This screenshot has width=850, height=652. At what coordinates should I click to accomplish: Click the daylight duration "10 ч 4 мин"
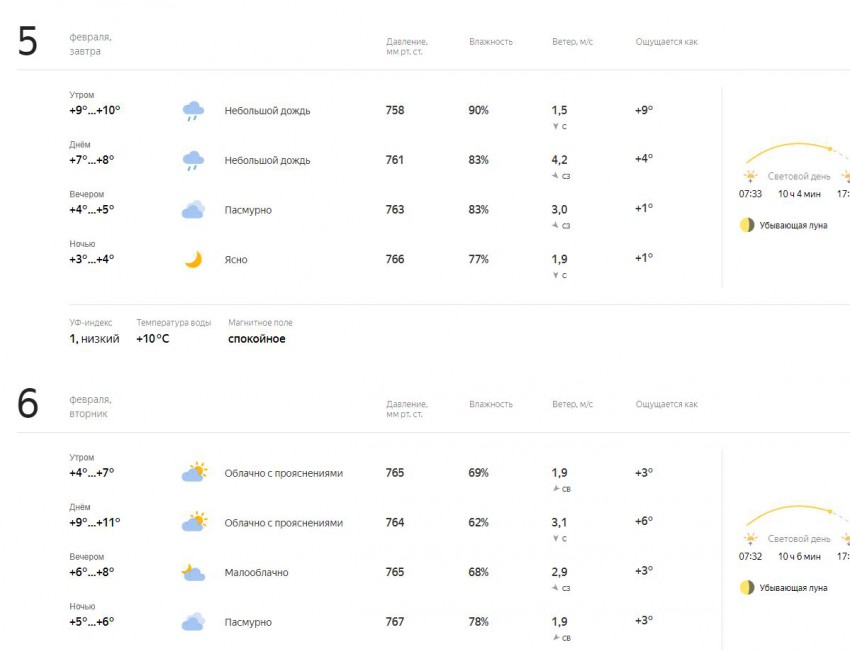(x=799, y=194)
